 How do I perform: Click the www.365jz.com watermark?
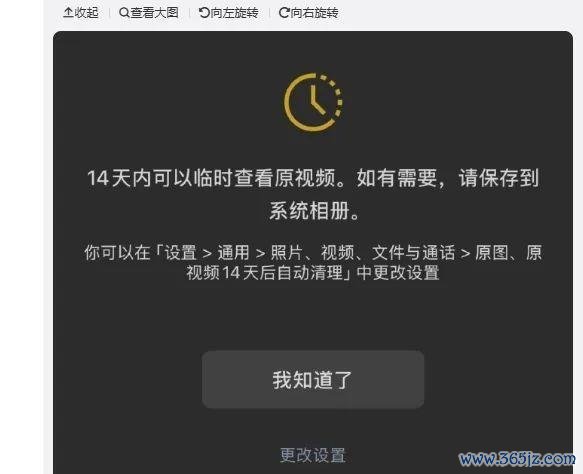point(517,459)
